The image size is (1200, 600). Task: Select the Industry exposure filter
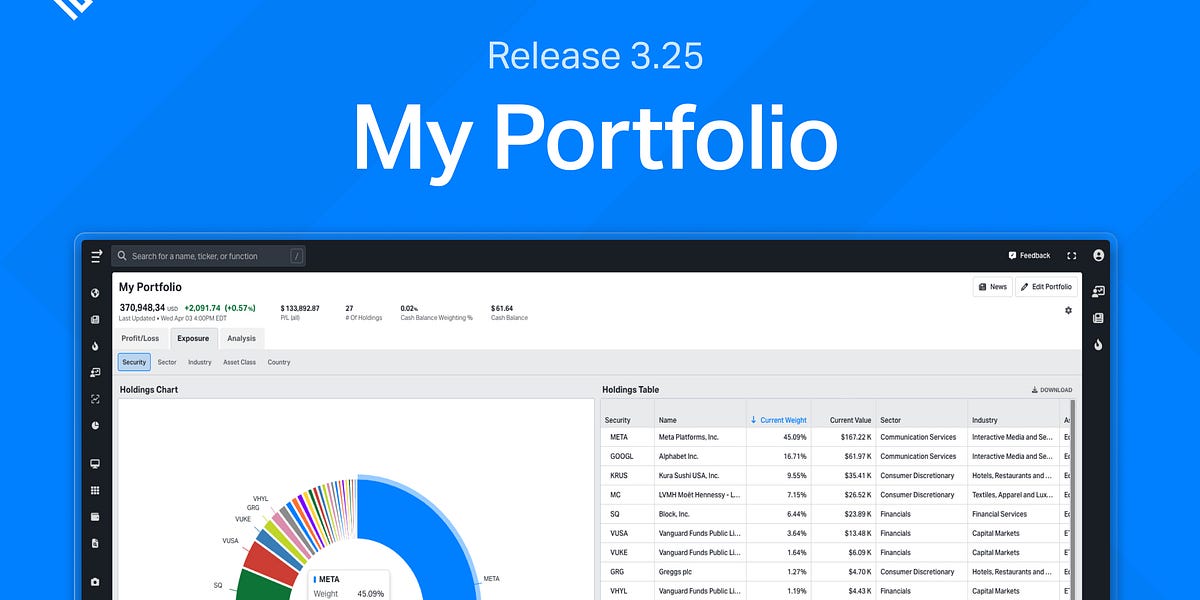[x=200, y=362]
